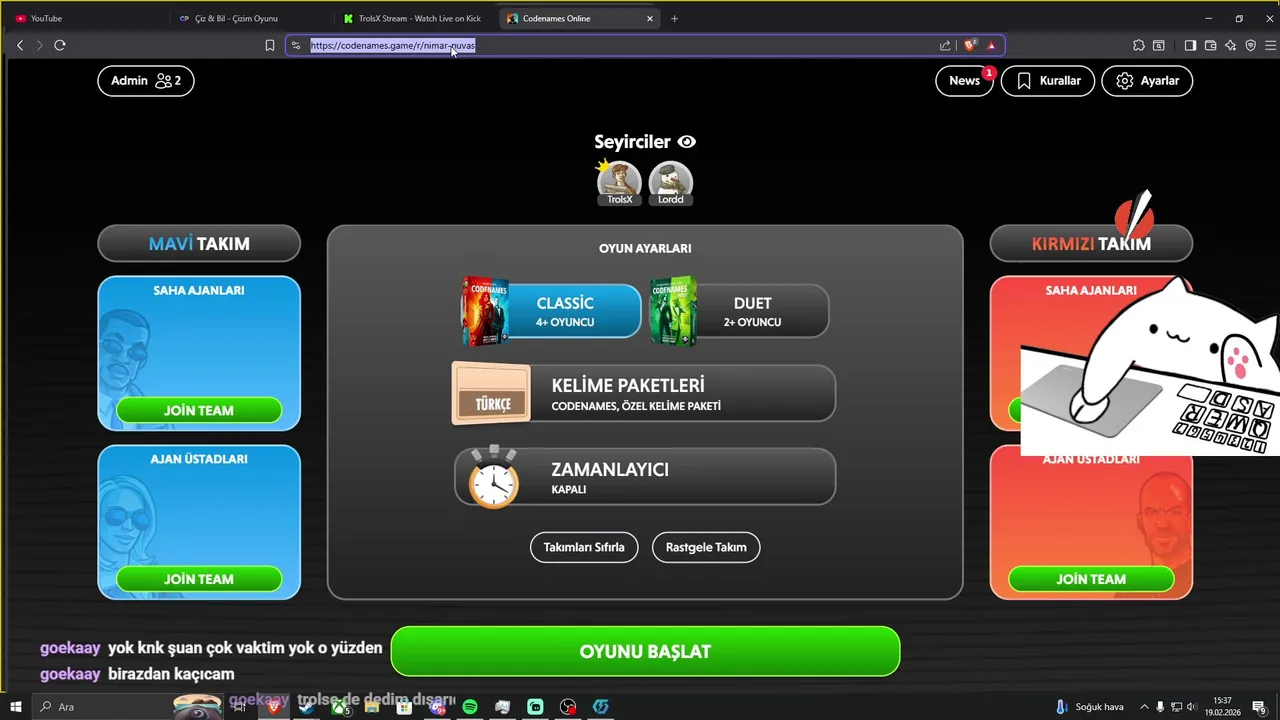1280x720 pixels.
Task: Open Xbox app from taskbar
Action: [x=341, y=707]
